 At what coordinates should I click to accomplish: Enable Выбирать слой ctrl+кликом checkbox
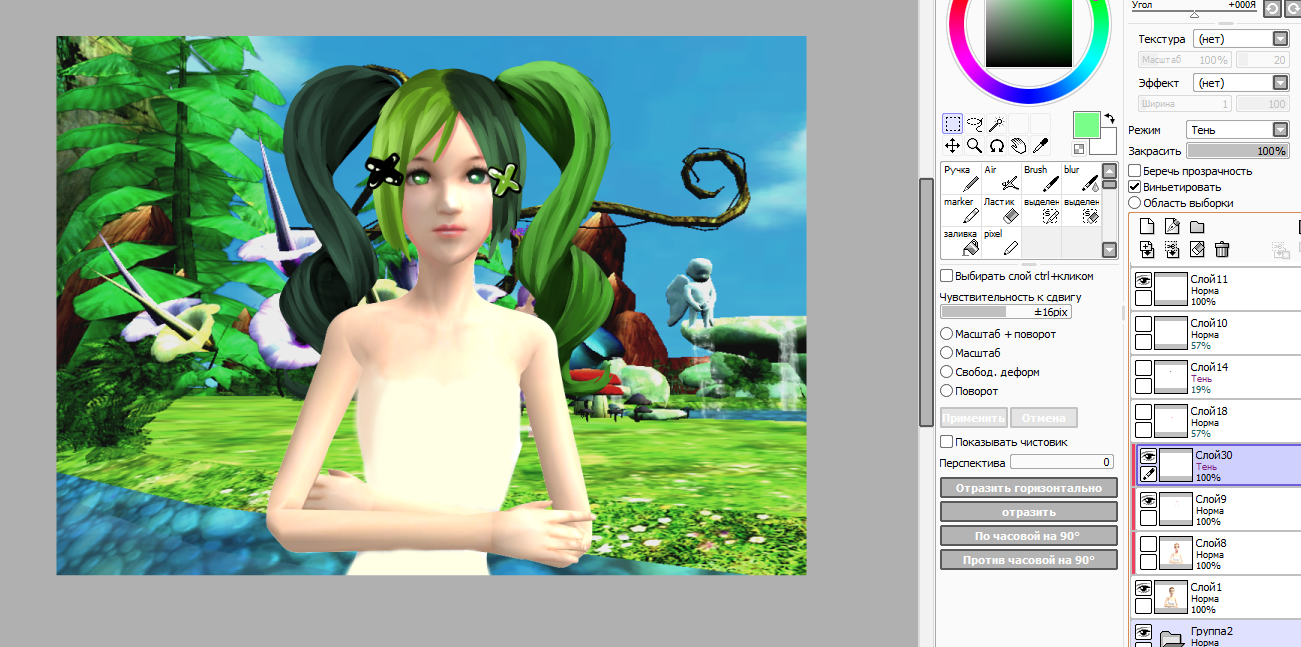(x=946, y=276)
